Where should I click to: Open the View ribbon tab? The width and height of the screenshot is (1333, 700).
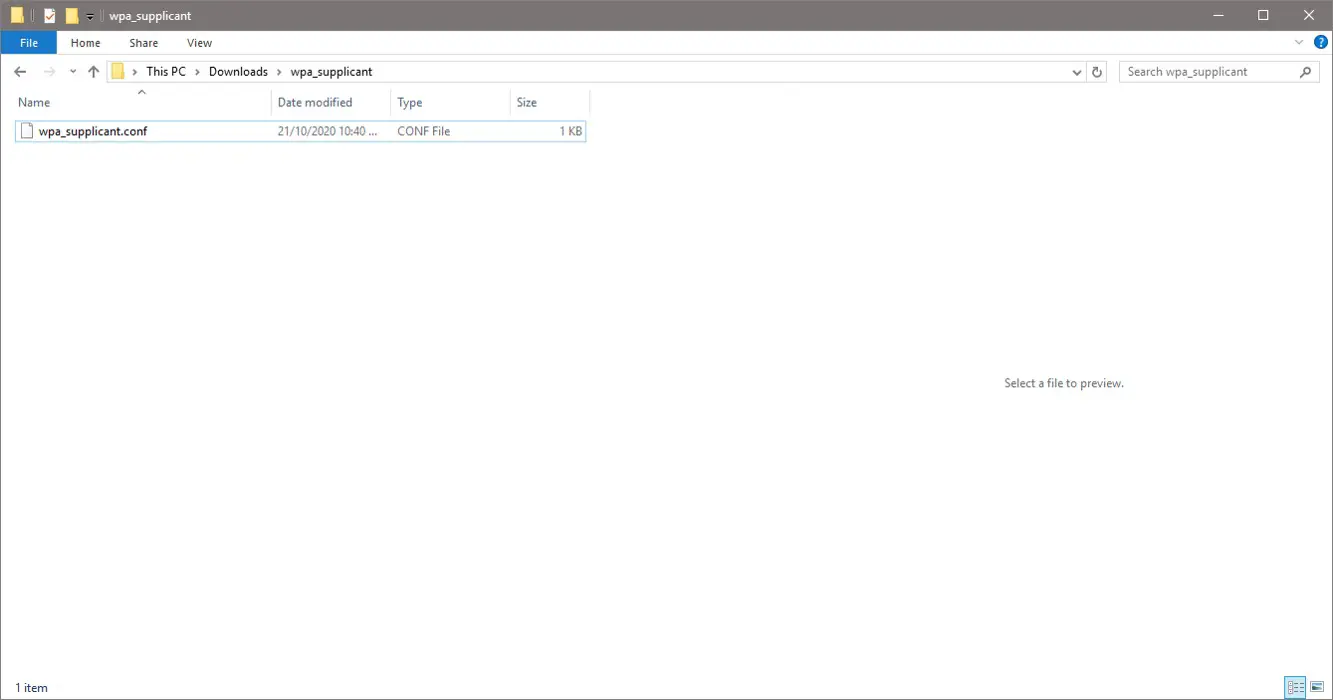199,43
